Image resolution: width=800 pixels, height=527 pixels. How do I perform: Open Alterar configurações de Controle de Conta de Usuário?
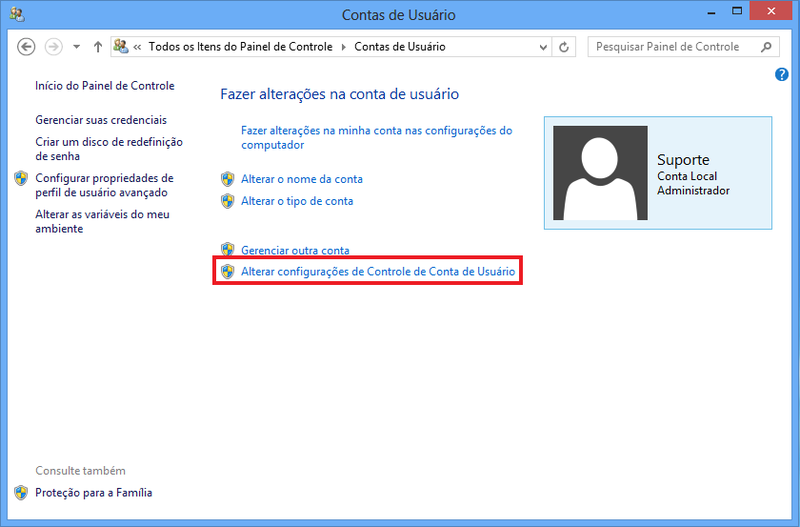pyautogui.click(x=378, y=271)
